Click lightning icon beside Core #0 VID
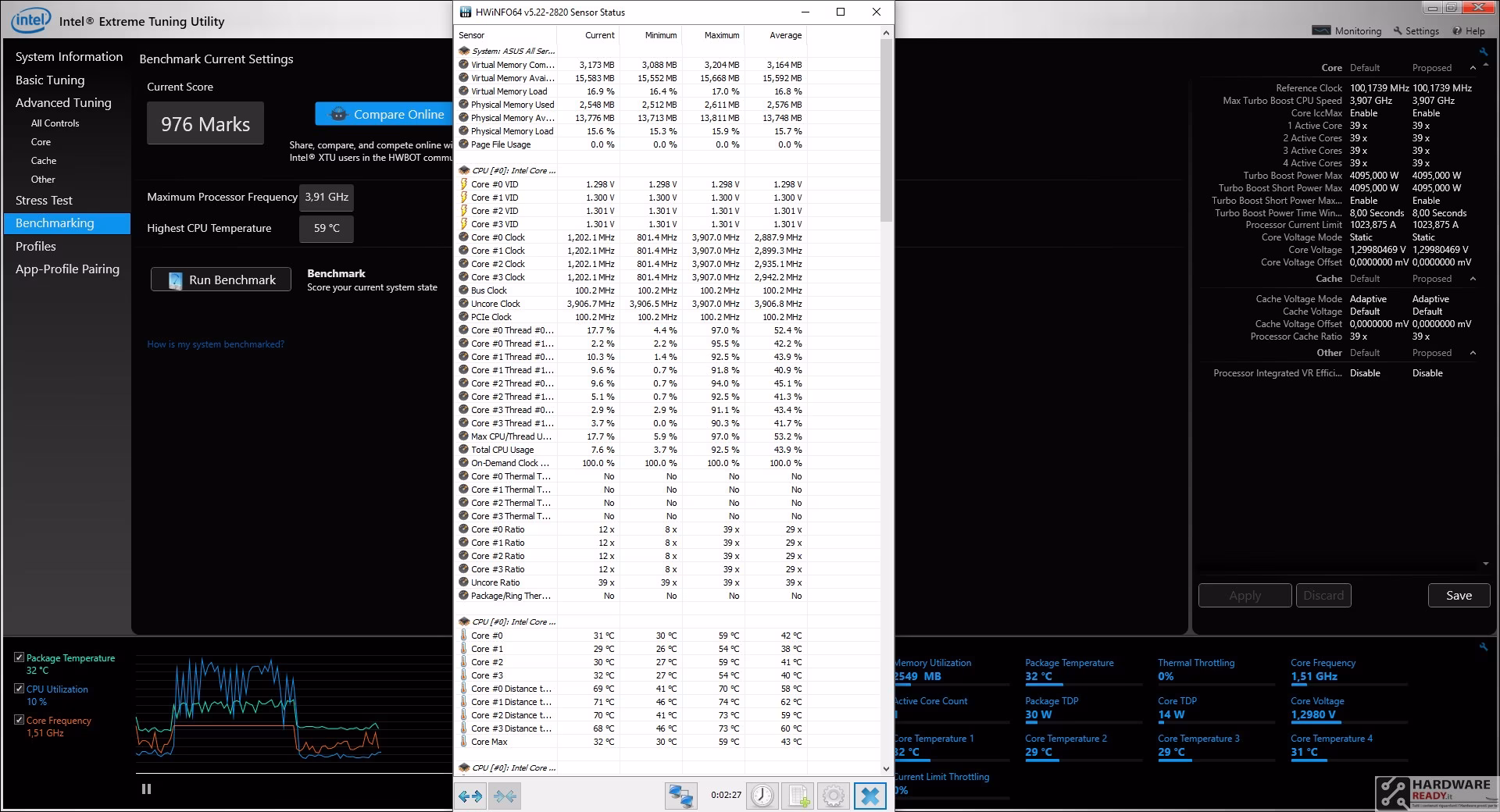Viewport: 1500px width, 812px height. tap(464, 184)
